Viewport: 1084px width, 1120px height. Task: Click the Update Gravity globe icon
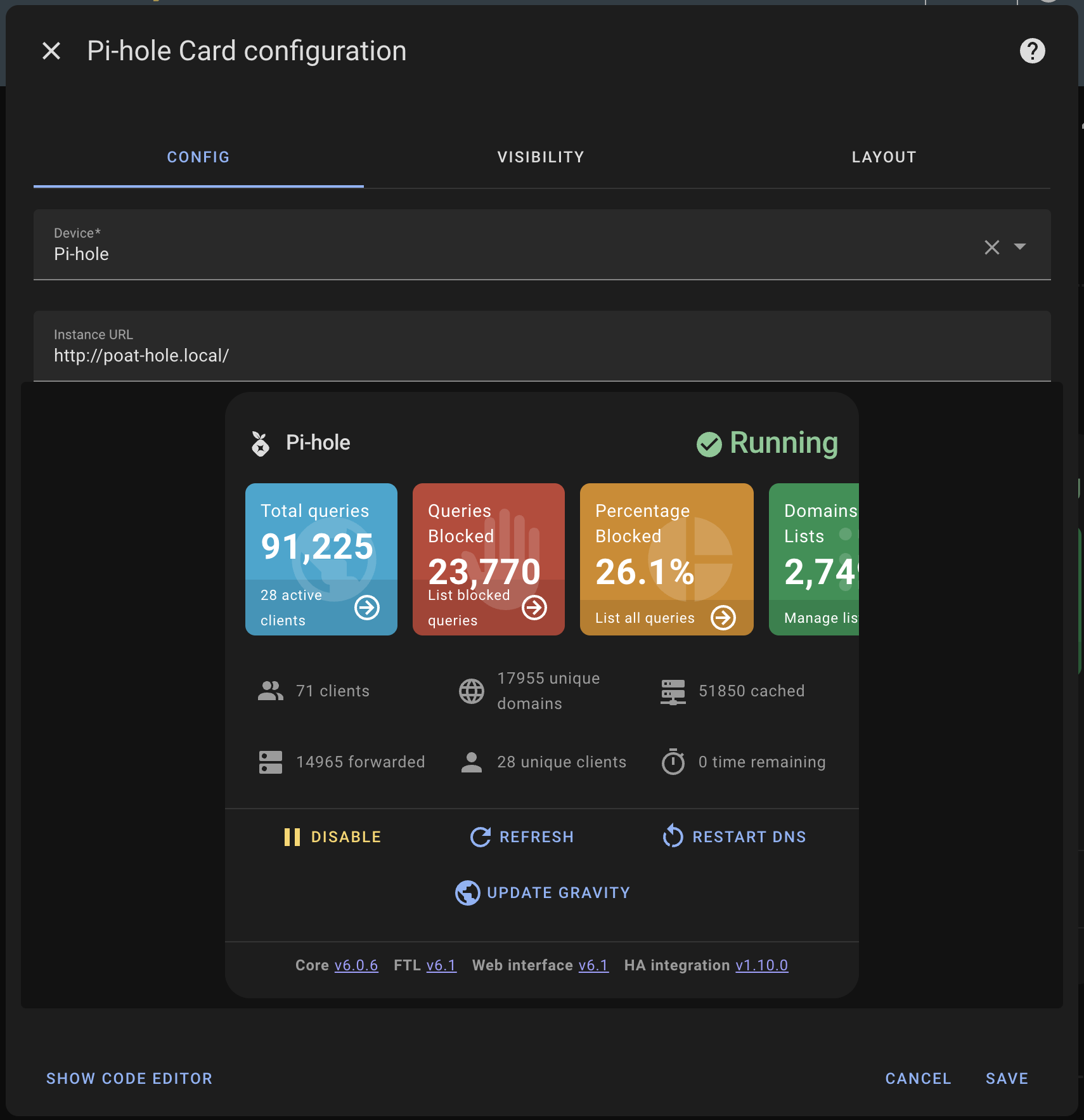click(467, 892)
